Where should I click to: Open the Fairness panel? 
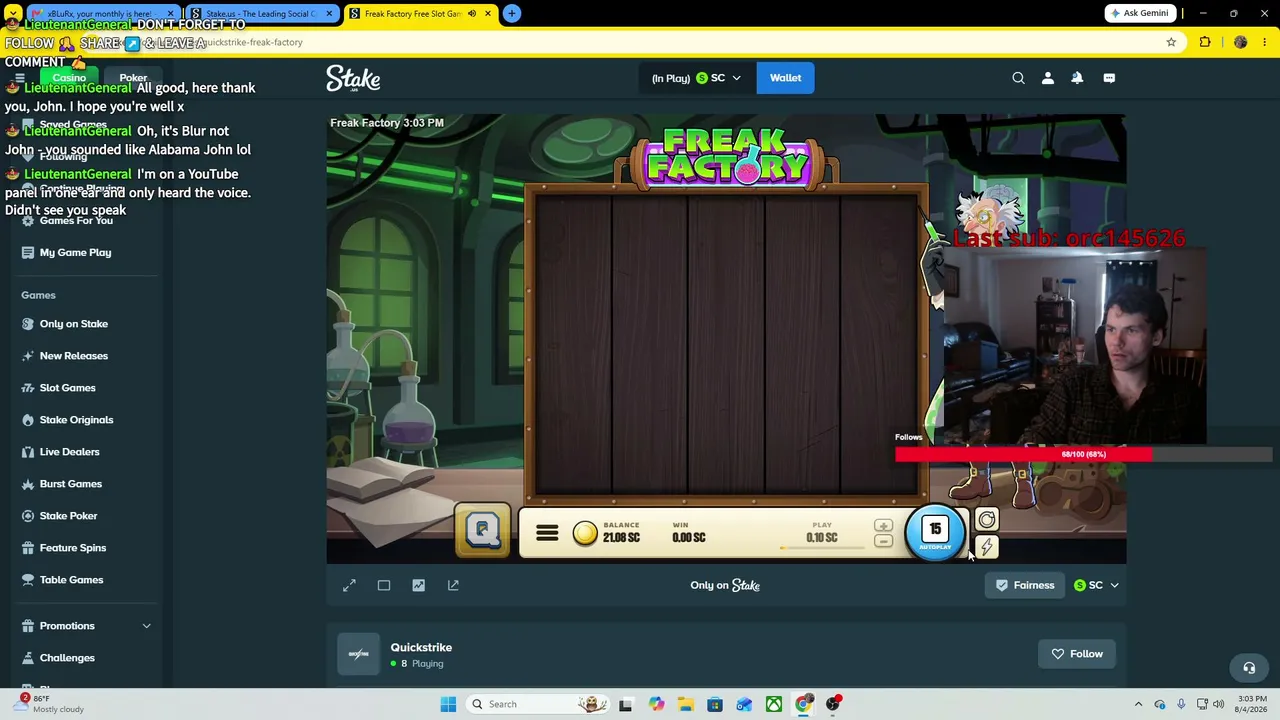(x=1025, y=585)
